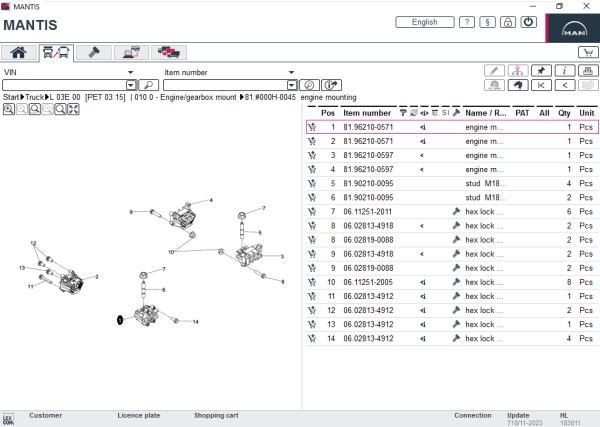Click the wheel hub toolbar icon
The height and width of the screenshot is (427, 600).
(494, 85)
